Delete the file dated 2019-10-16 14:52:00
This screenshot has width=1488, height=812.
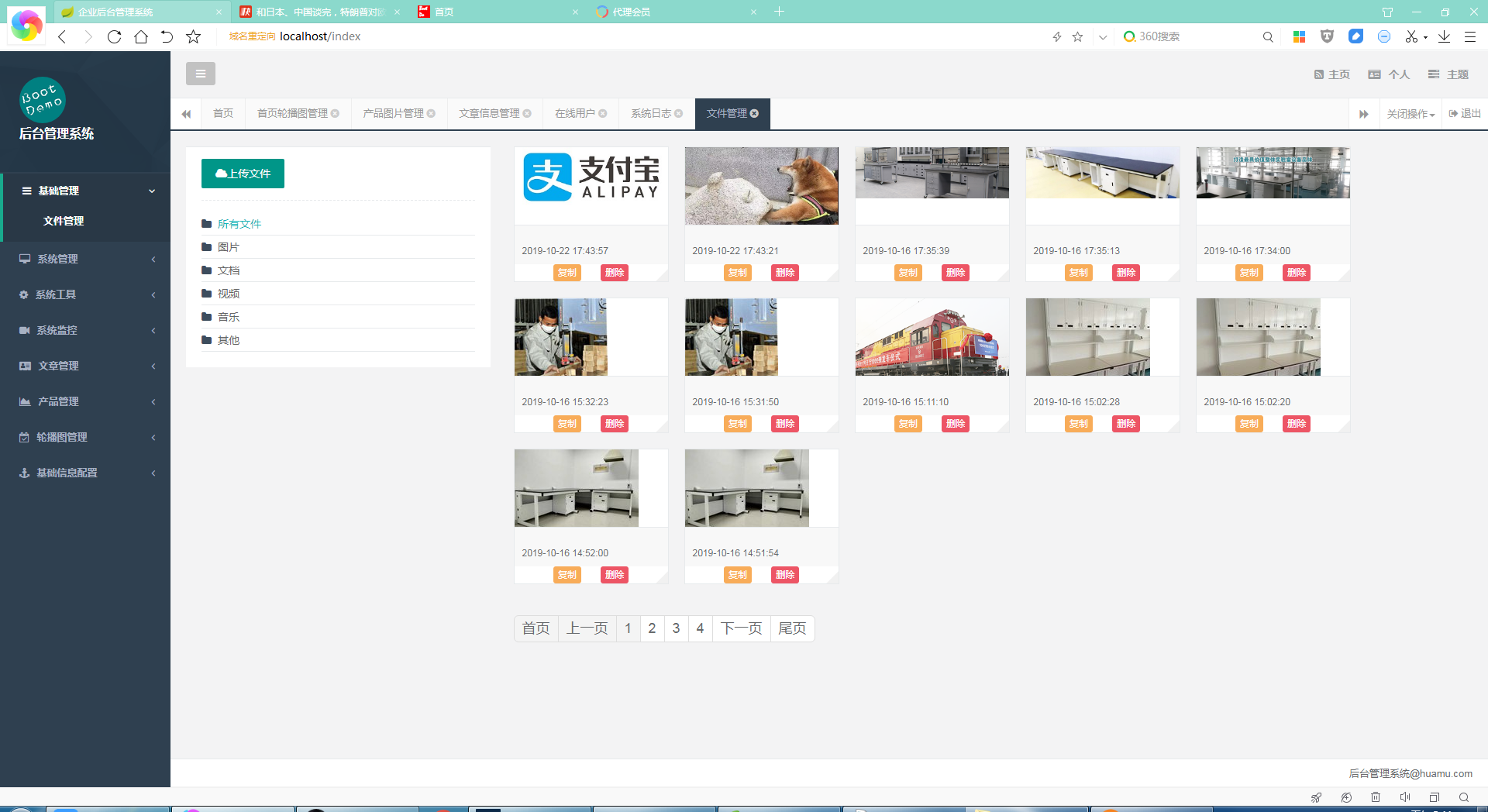pyautogui.click(x=615, y=575)
